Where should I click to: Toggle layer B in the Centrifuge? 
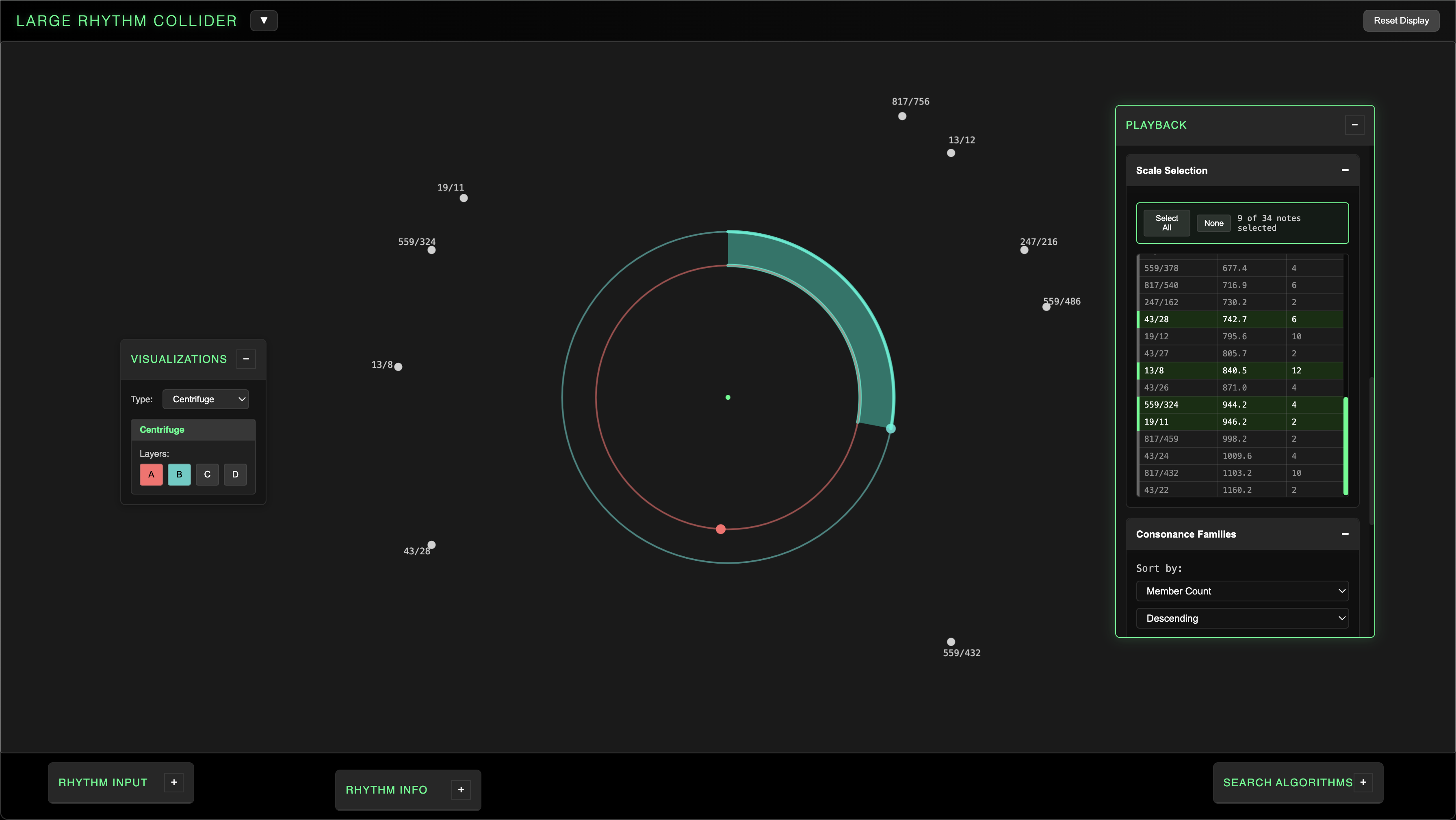[179, 475]
